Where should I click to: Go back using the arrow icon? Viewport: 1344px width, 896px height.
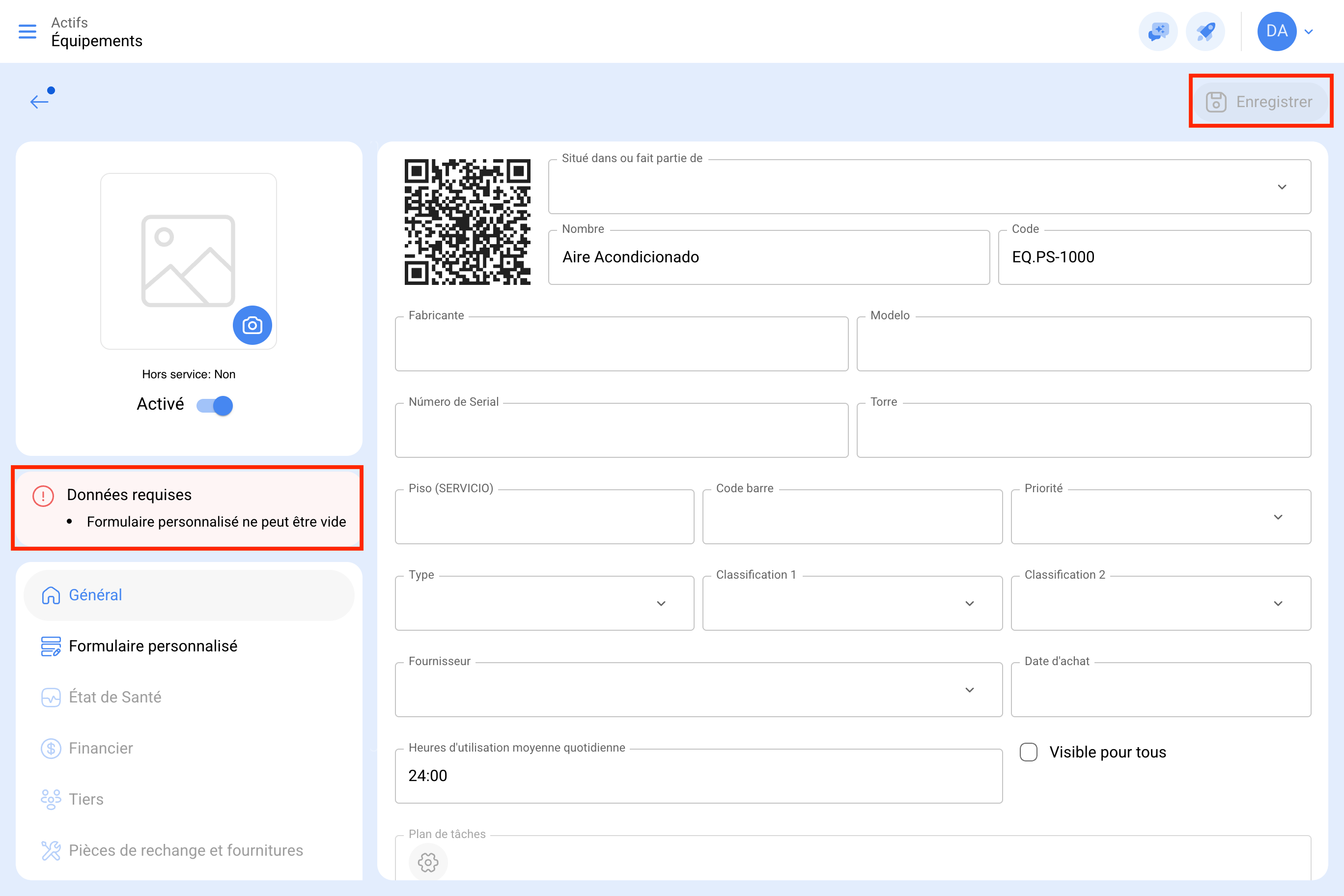tap(39, 102)
